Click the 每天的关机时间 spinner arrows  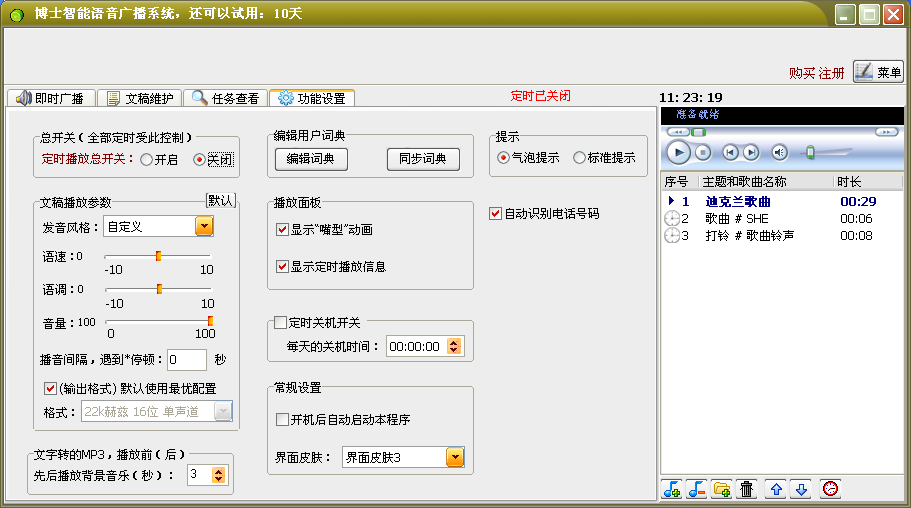(454, 346)
